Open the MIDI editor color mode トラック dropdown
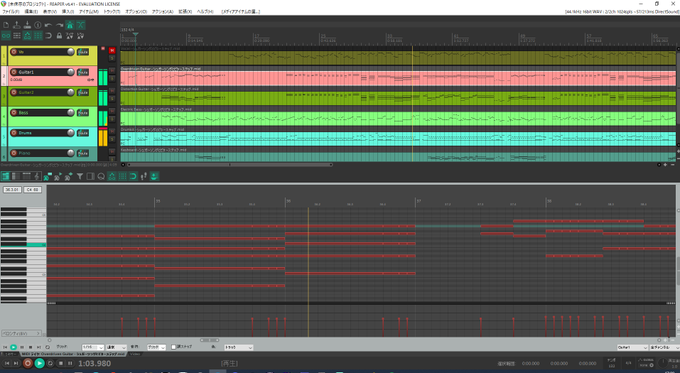 tap(238, 347)
